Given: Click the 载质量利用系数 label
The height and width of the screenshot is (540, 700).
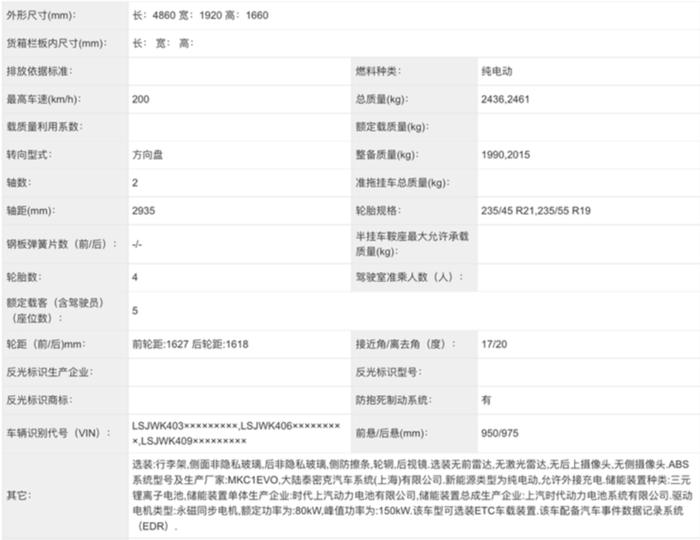Looking at the screenshot, I should pyautogui.click(x=44, y=127).
